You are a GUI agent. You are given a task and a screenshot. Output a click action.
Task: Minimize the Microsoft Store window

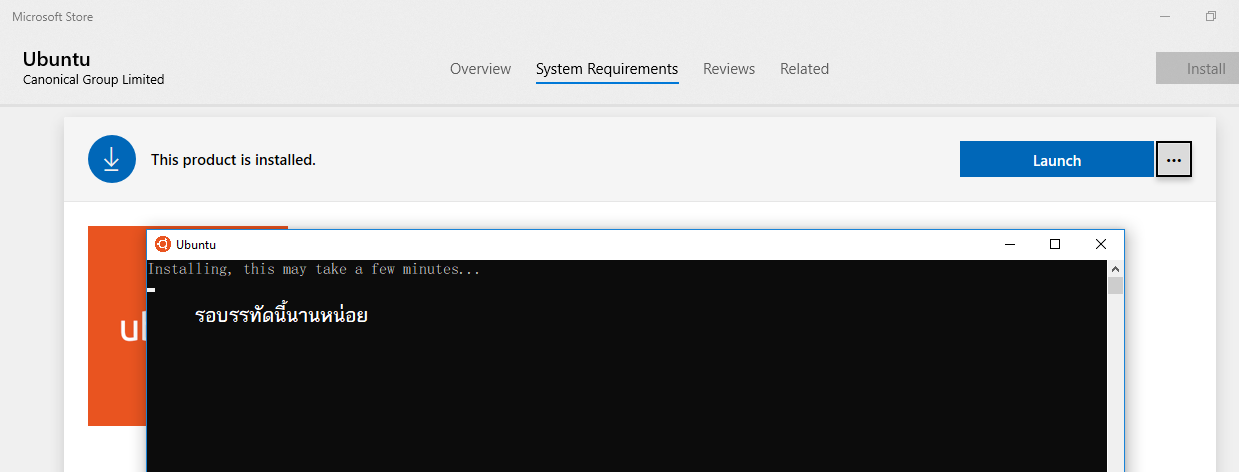1165,17
